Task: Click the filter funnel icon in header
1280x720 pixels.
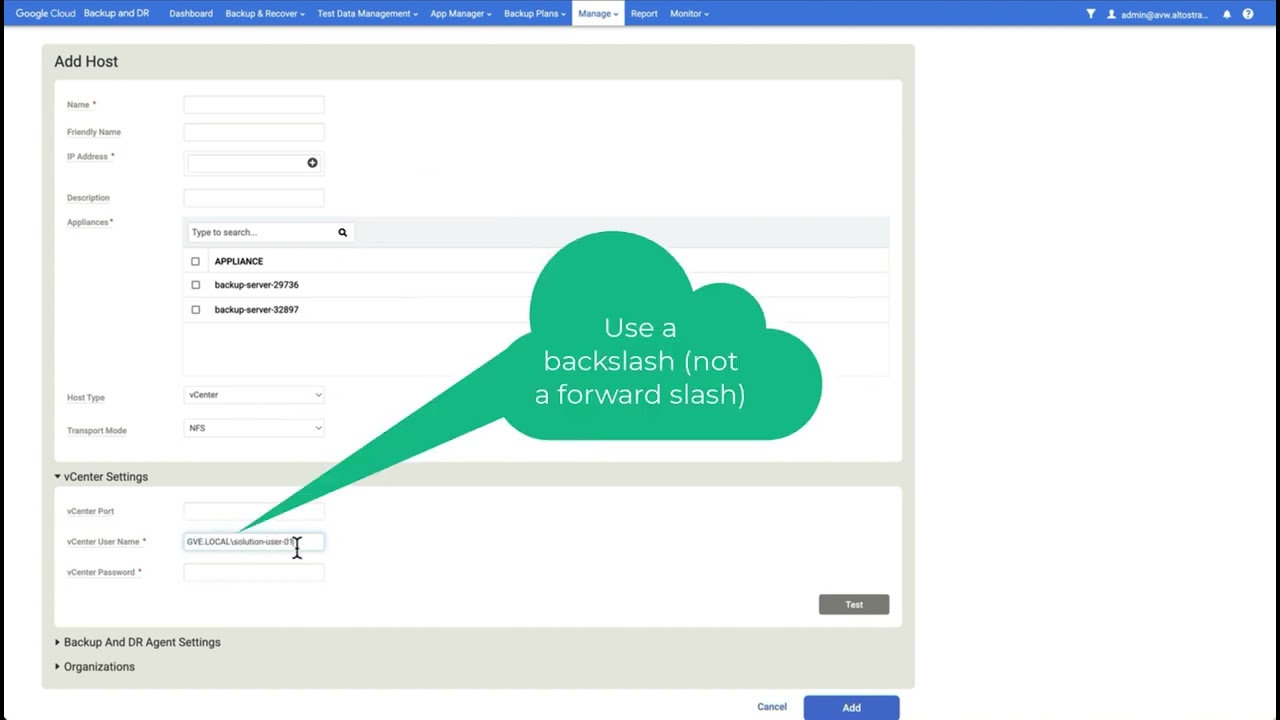Action: [1091, 14]
